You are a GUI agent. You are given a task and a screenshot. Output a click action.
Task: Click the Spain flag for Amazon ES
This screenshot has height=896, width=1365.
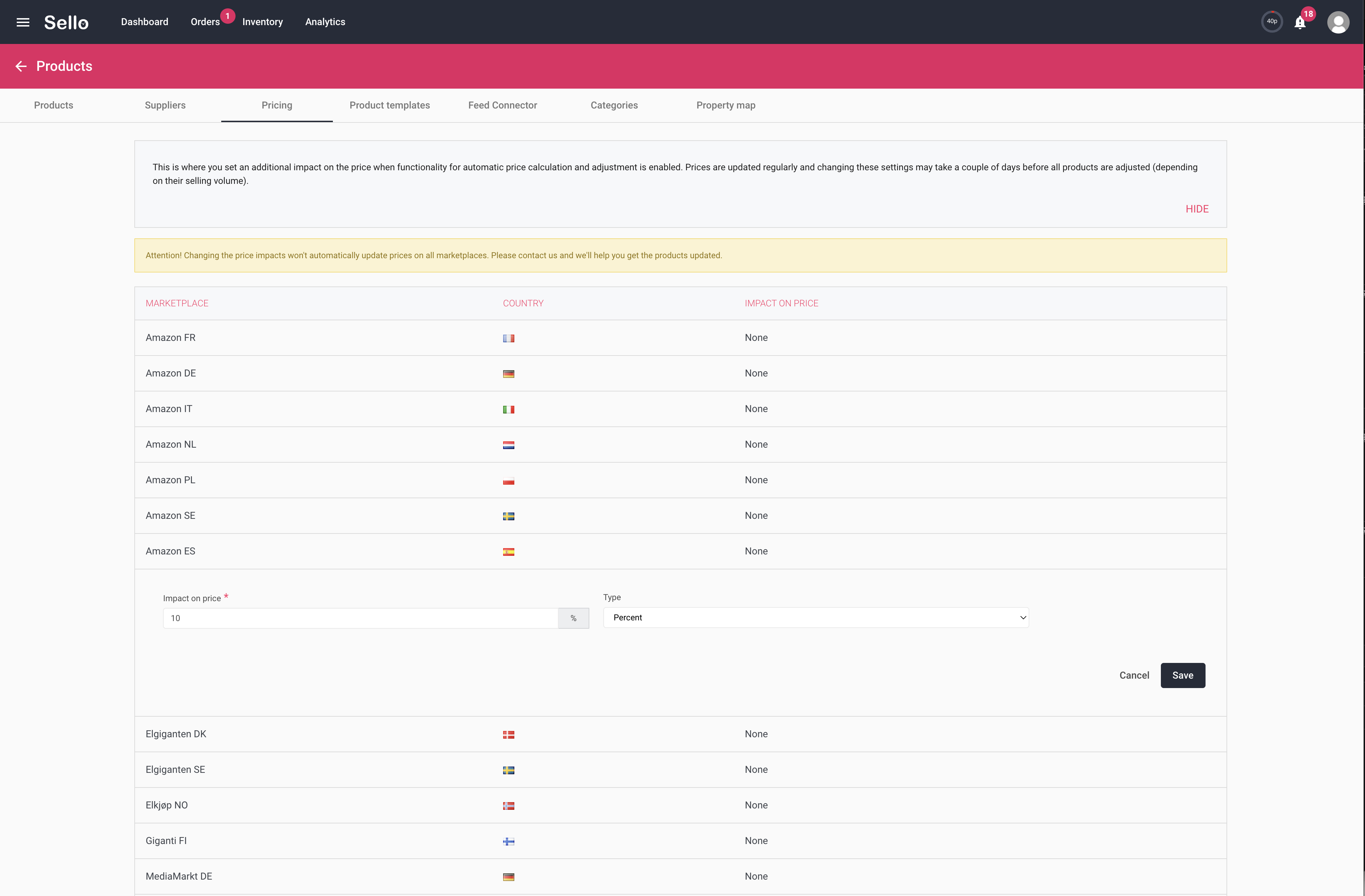pos(508,552)
